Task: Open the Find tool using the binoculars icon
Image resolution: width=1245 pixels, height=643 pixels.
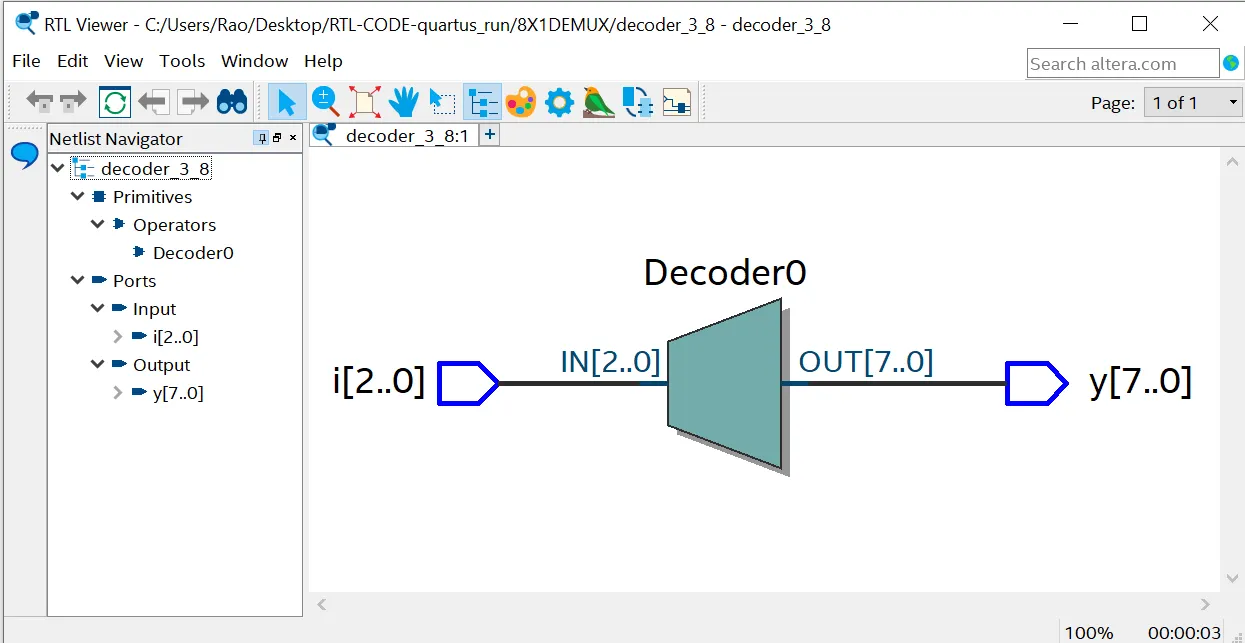Action: tap(230, 101)
